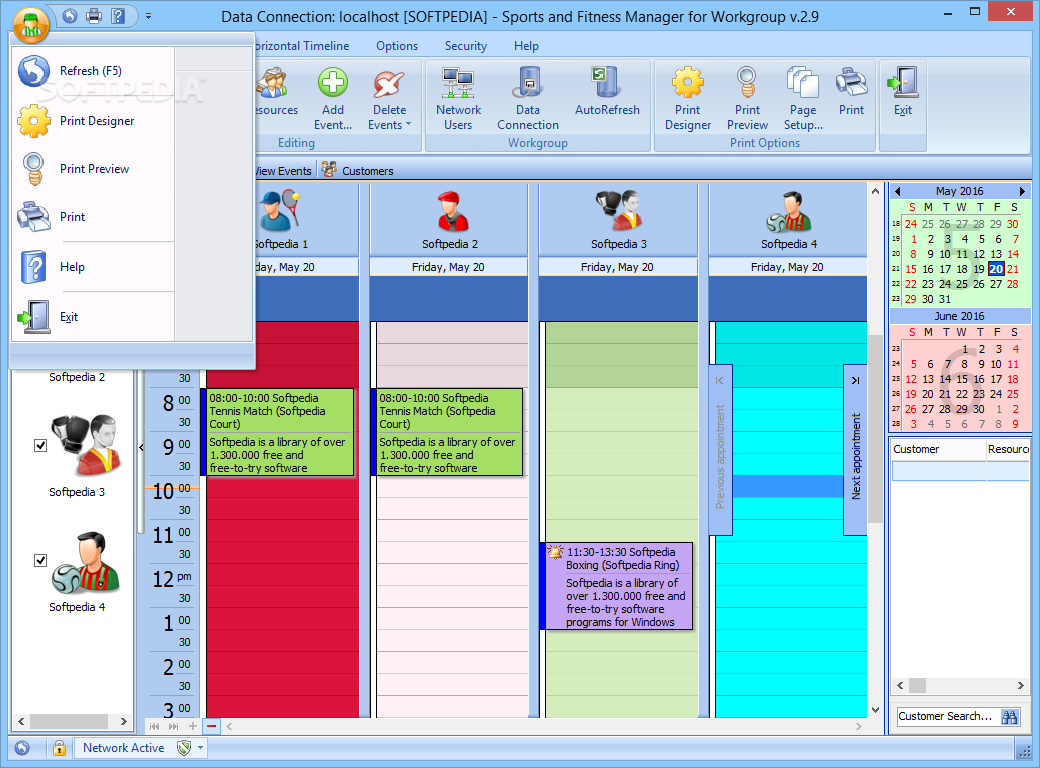Uncheck Softpedia 4 resource checkbox

pyautogui.click(x=40, y=560)
